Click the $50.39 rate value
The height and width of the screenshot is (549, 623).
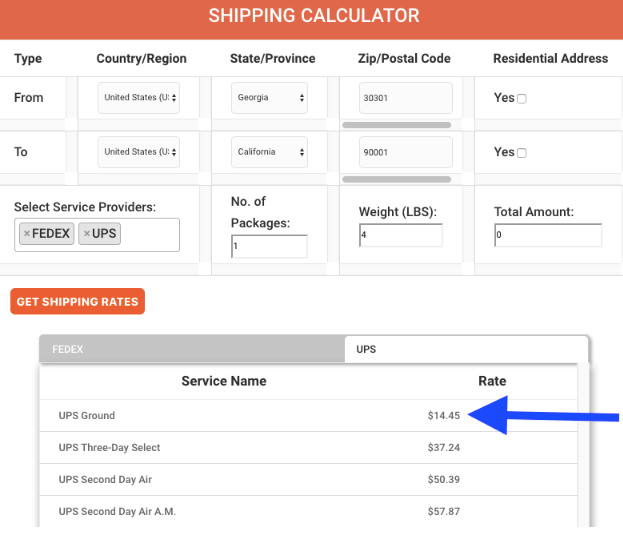tap(444, 479)
